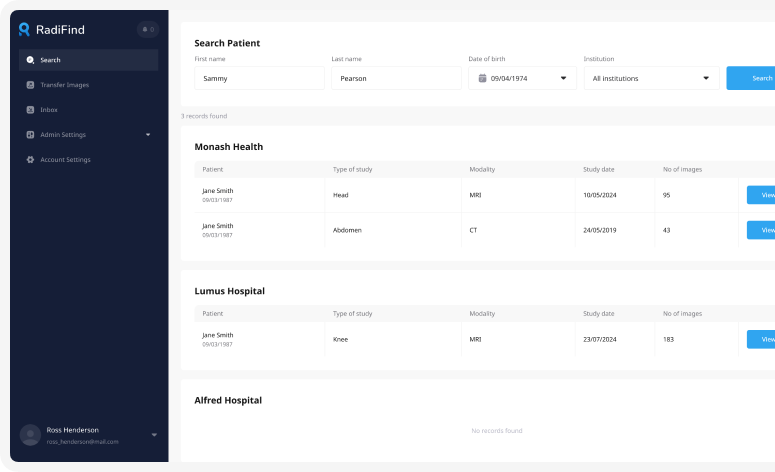This screenshot has width=775, height=472.
Task: Open the All institutions dropdown
Action: click(651, 78)
